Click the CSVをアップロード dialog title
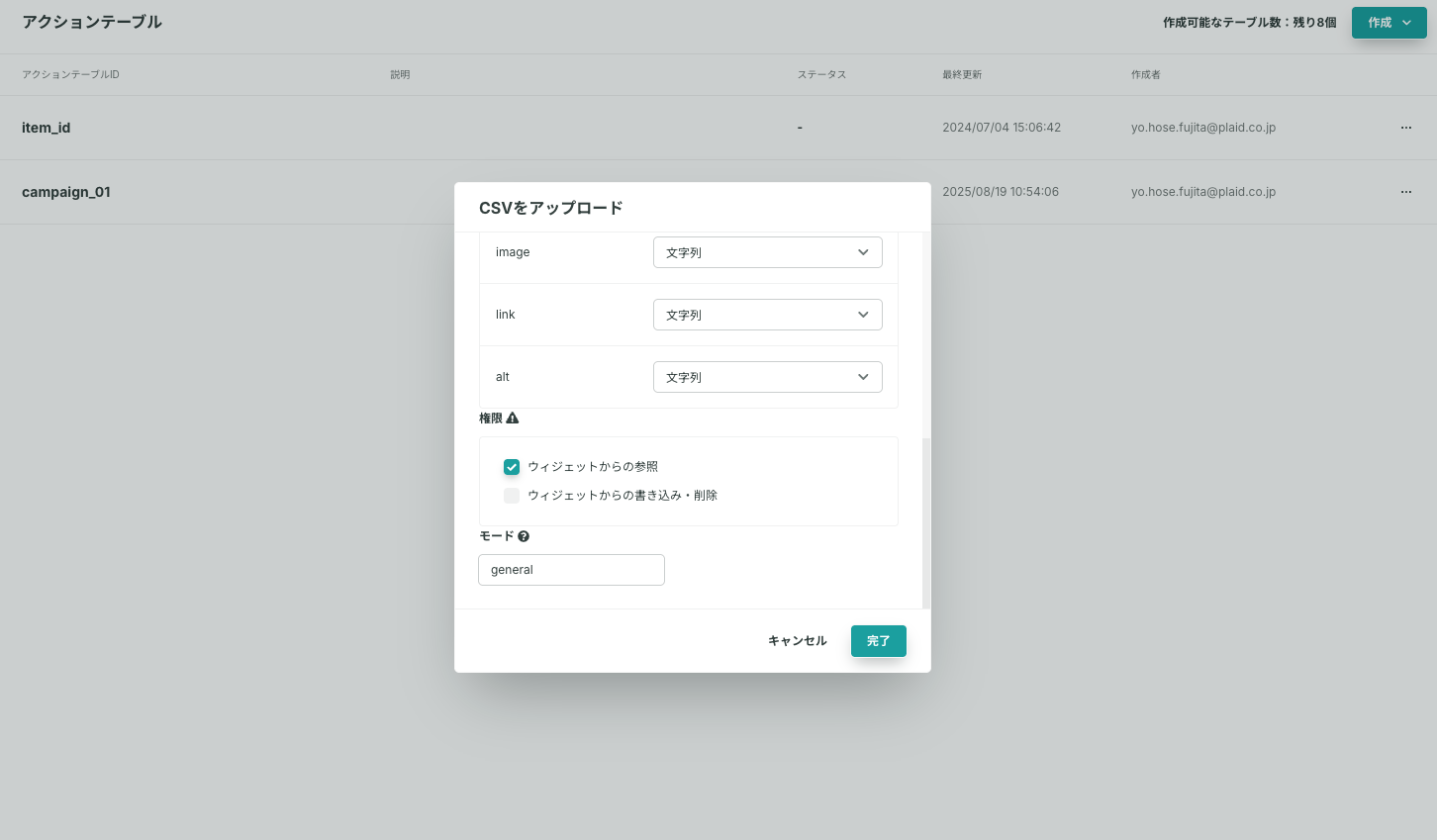The width and height of the screenshot is (1437, 840). pyautogui.click(x=551, y=208)
